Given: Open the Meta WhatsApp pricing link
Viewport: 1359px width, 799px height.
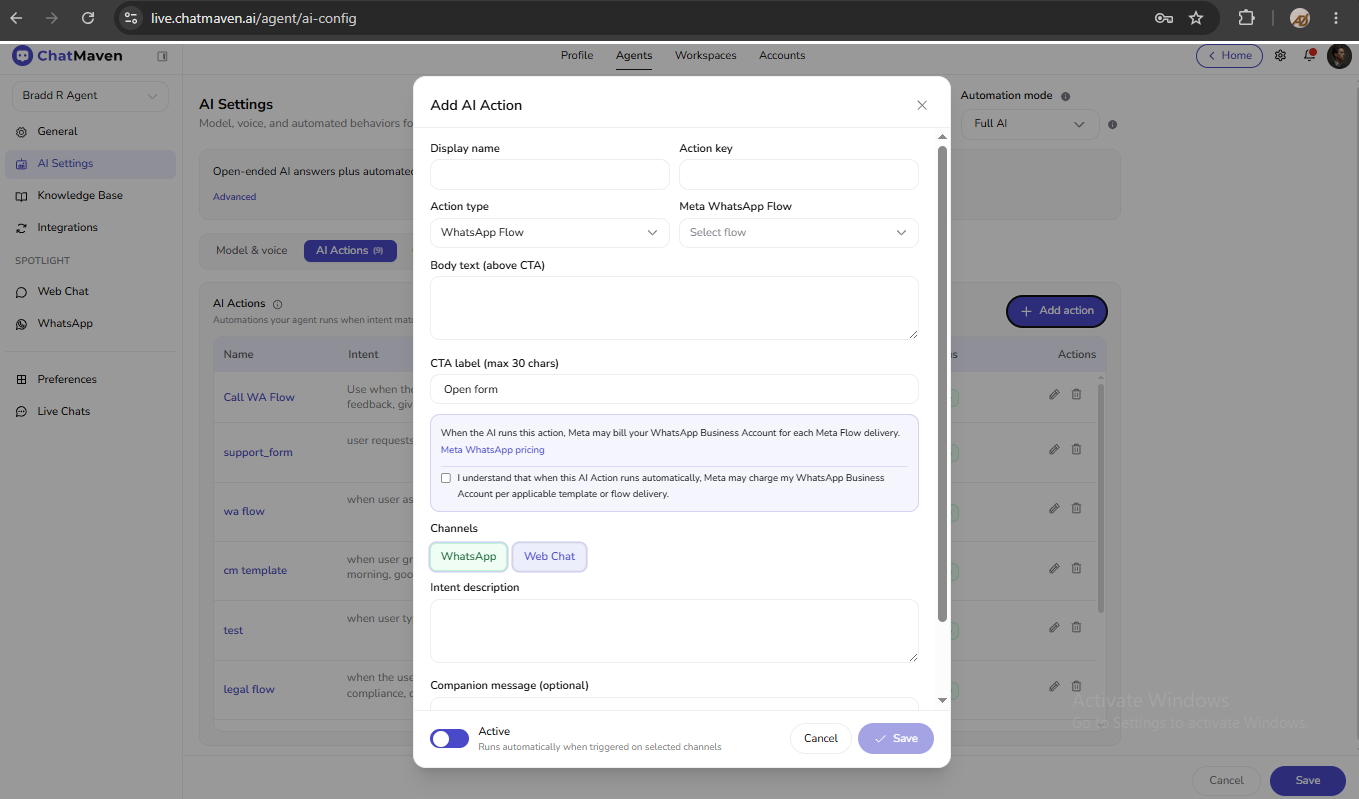Looking at the screenshot, I should click(493, 450).
